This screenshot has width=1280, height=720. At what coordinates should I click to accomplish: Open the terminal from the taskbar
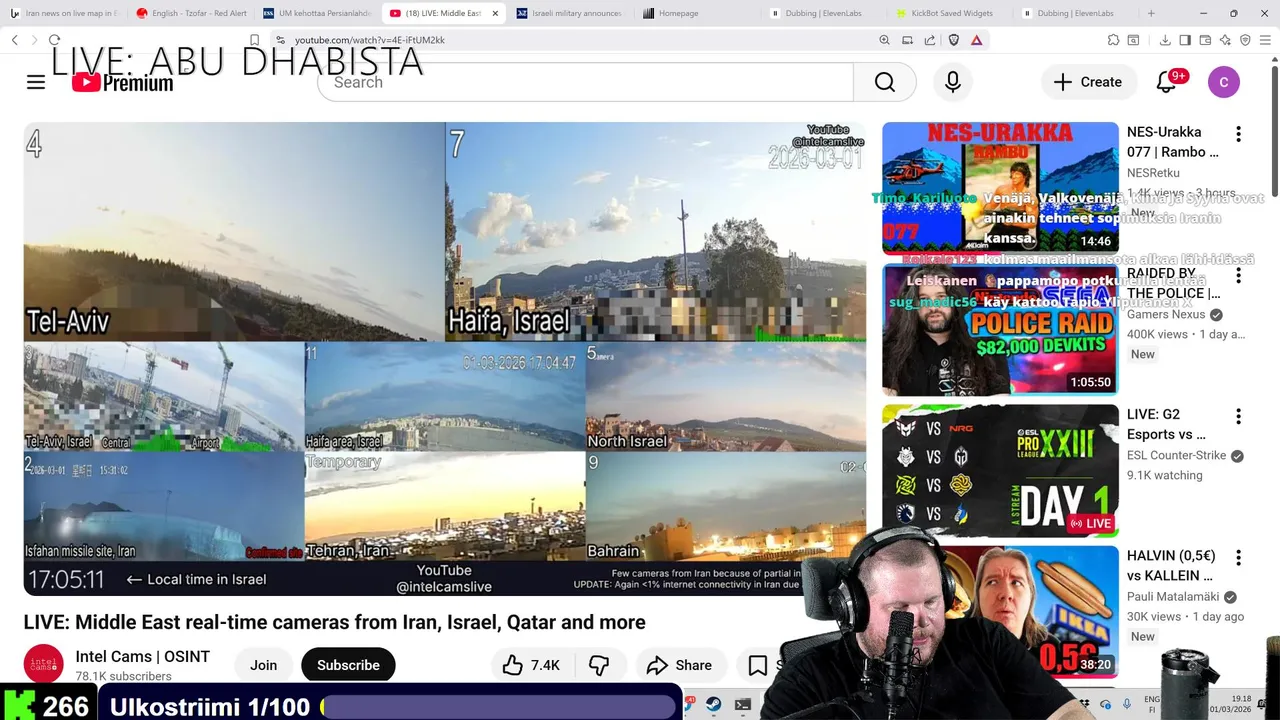743,705
